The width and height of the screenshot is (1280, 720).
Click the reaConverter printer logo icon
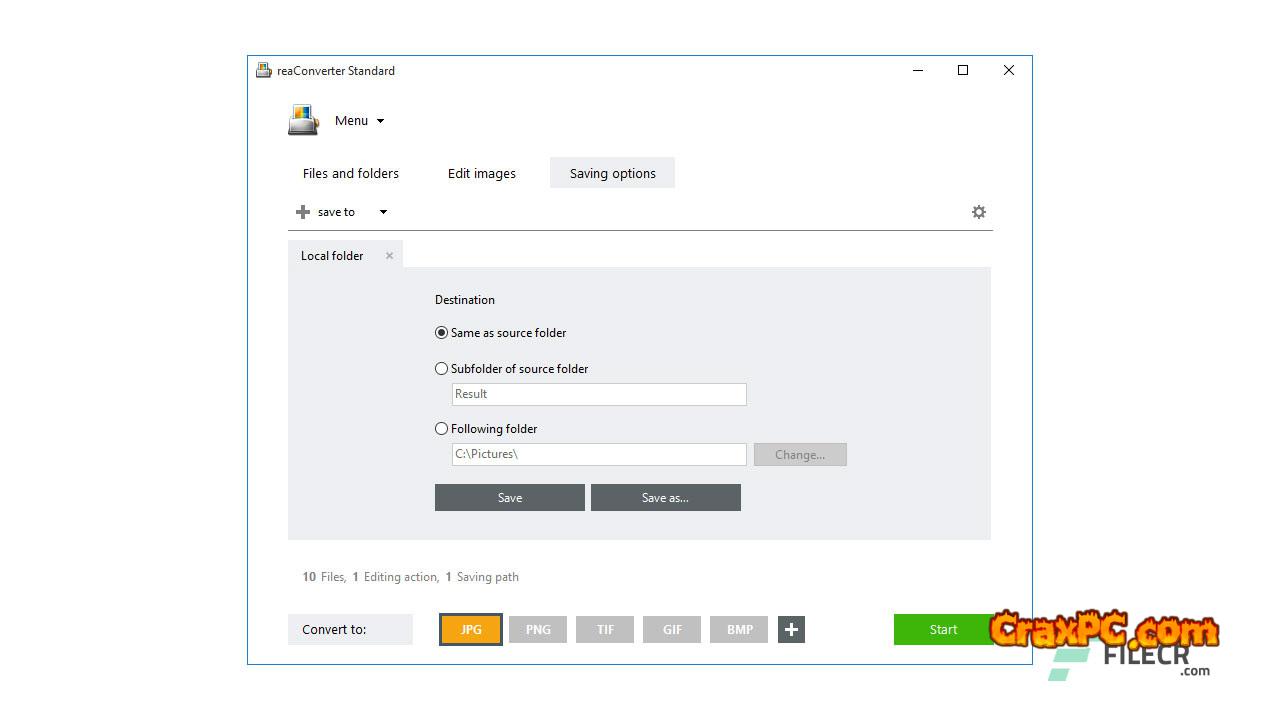tap(303, 120)
